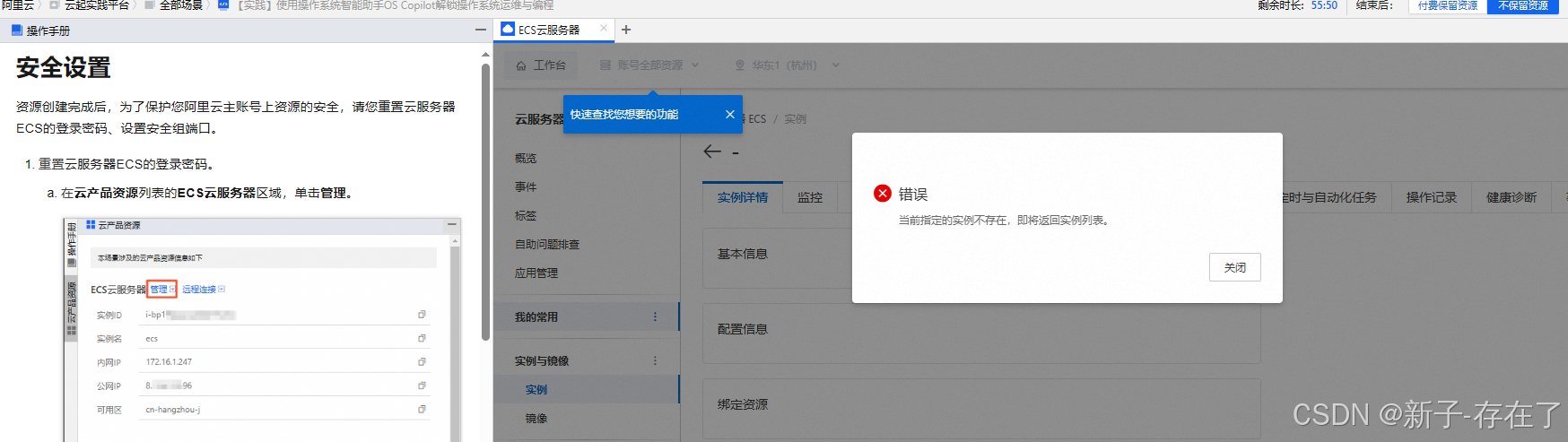
Task: Open 应用管理 in the sidebar
Action: [x=536, y=273]
